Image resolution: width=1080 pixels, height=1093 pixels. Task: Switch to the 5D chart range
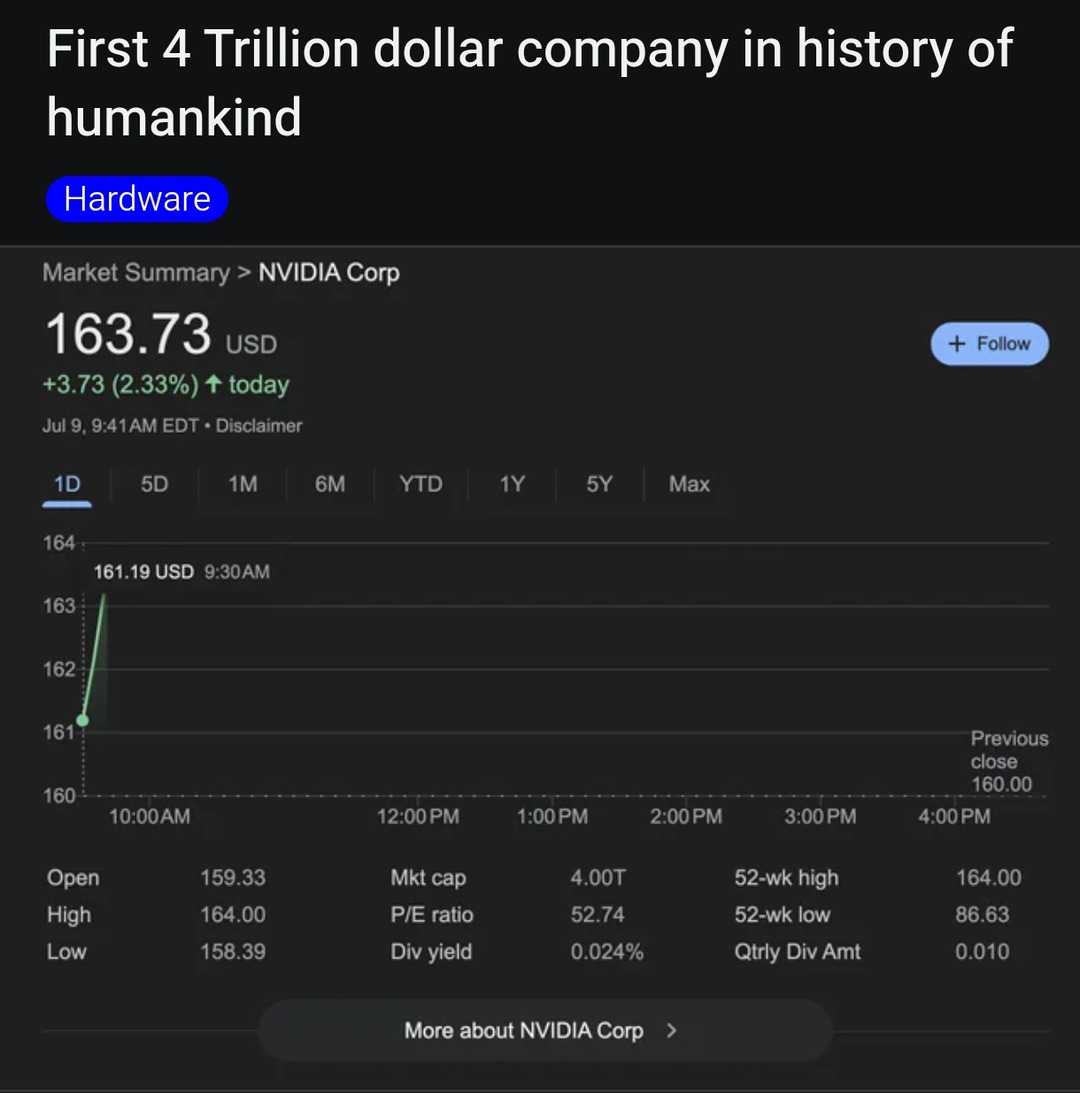[154, 485]
